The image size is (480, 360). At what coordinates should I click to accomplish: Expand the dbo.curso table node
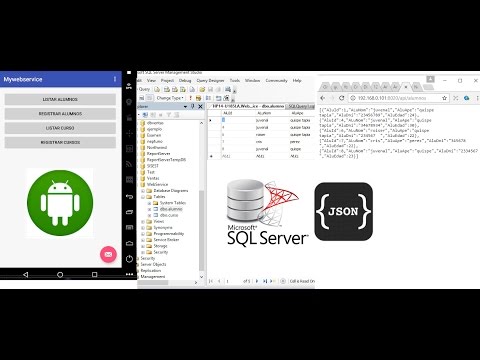coord(149,215)
